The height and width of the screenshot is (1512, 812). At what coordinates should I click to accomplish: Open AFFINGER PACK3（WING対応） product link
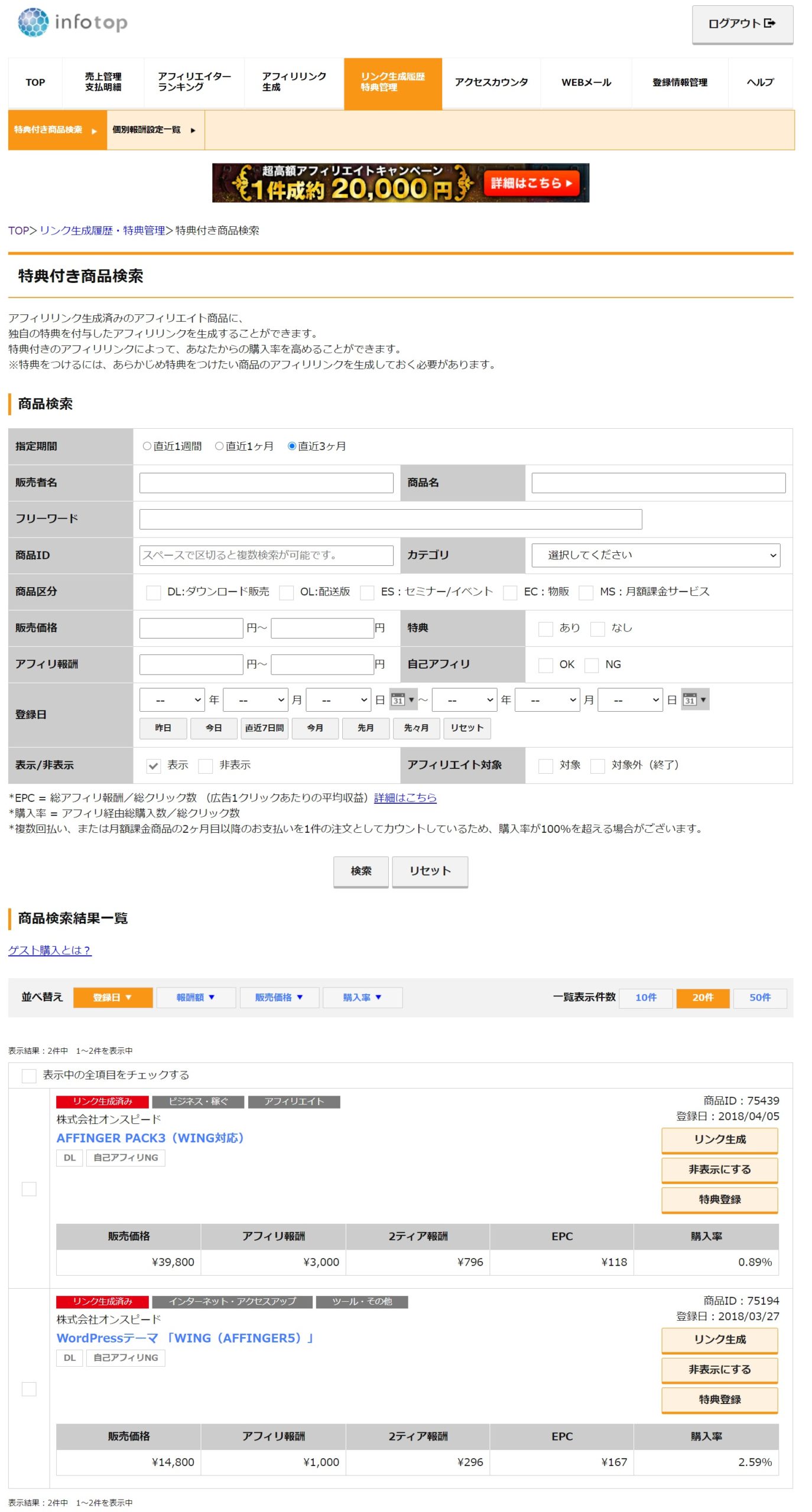(x=150, y=1138)
